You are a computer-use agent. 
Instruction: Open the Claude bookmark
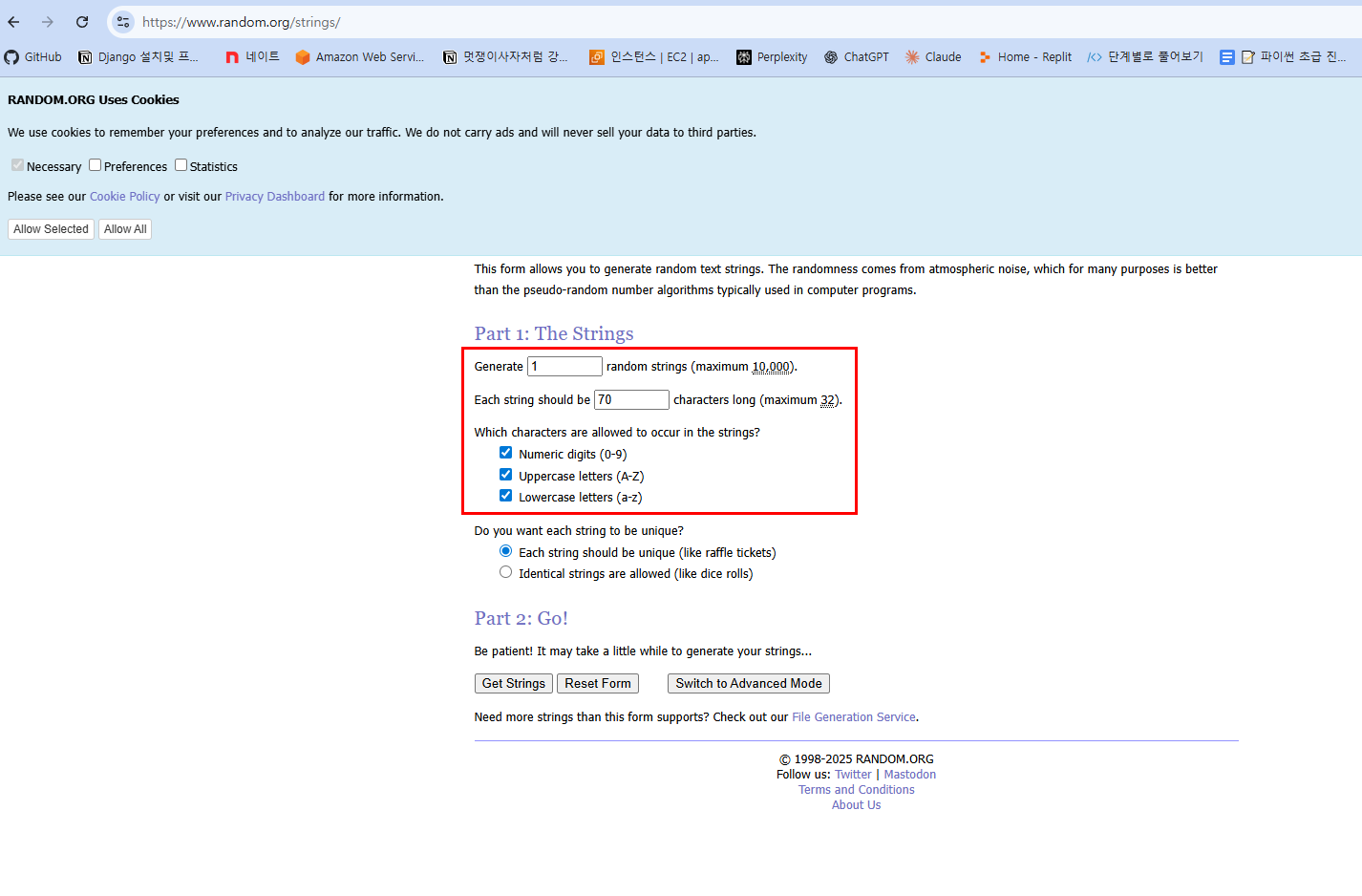[933, 57]
